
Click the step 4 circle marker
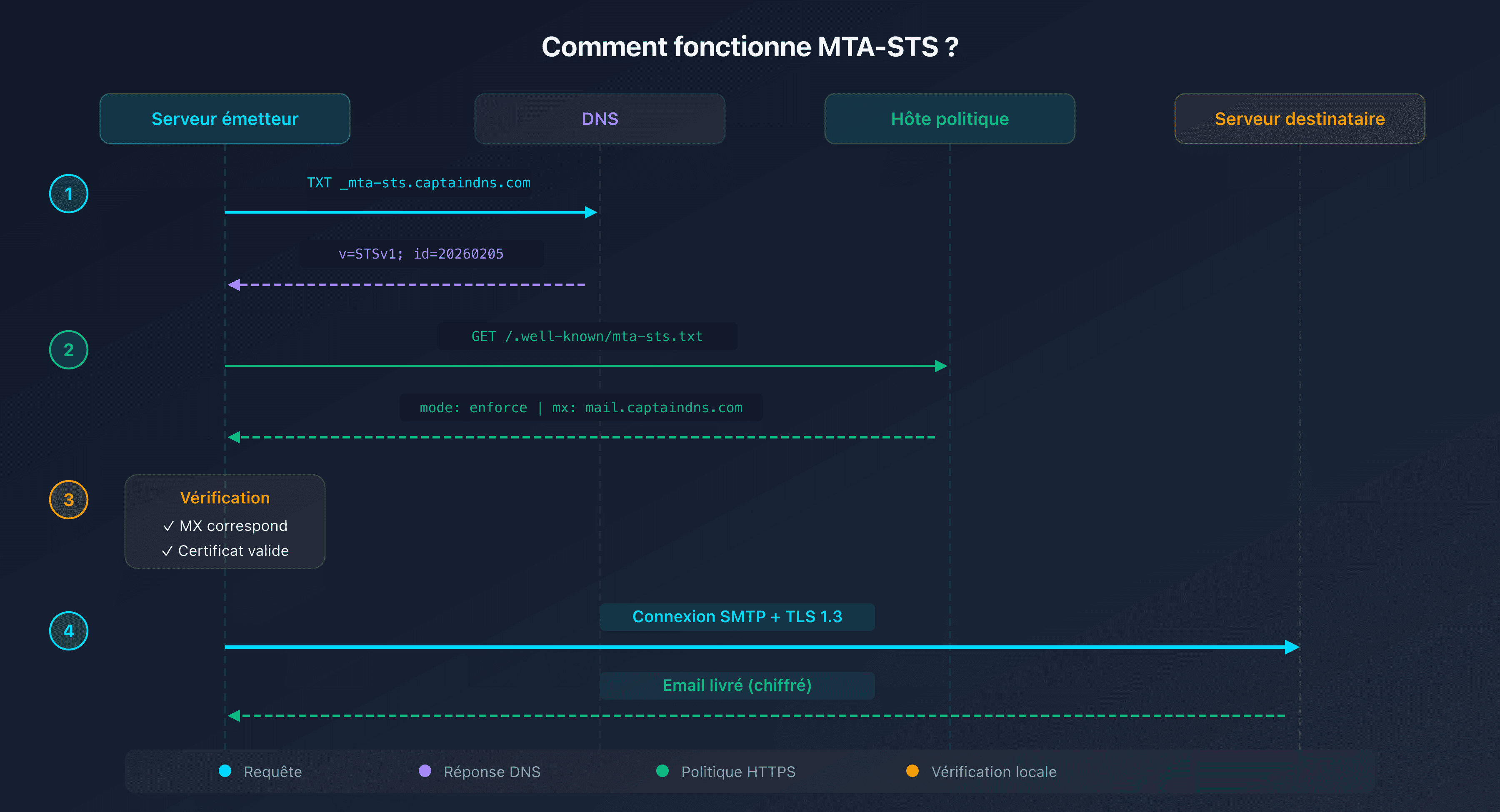tap(69, 631)
